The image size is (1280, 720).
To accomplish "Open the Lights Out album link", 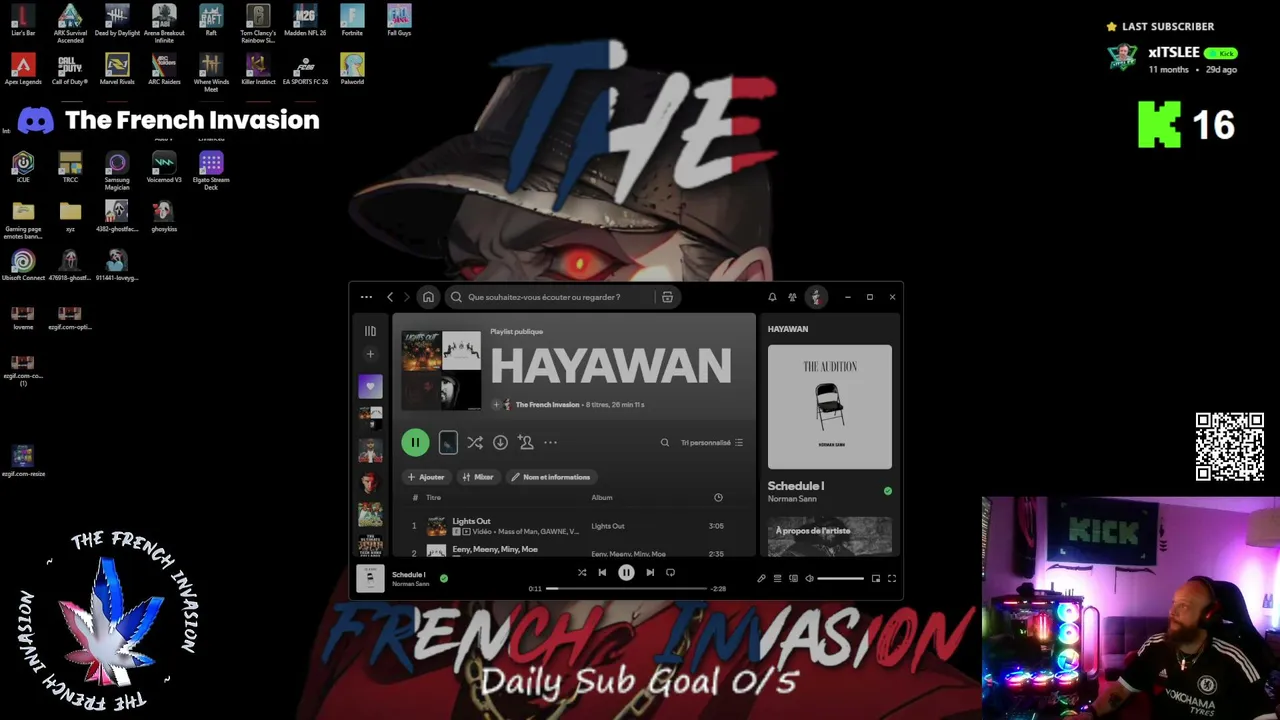I will (x=608, y=526).
